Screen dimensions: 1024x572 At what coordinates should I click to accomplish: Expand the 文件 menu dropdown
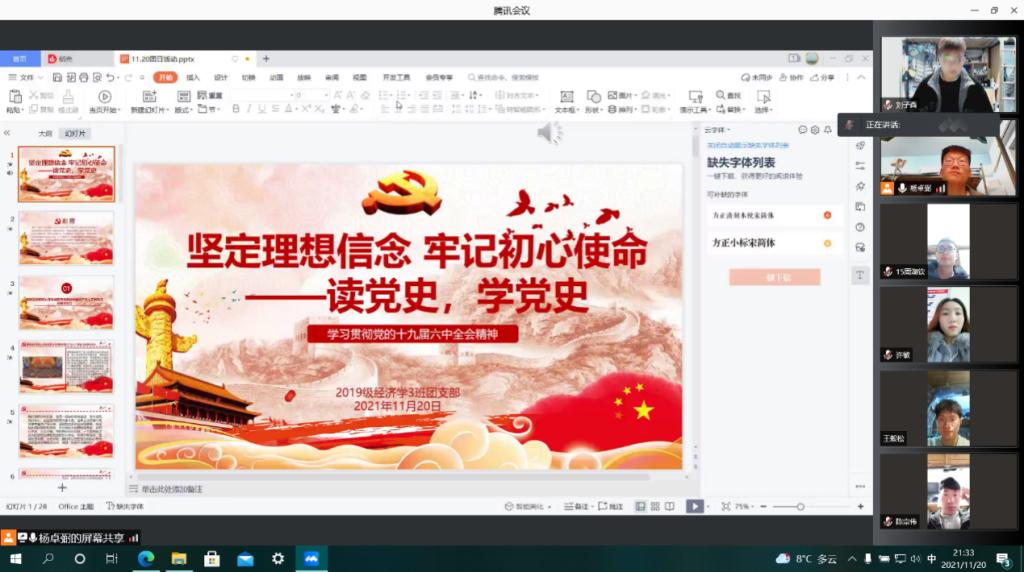[x=39, y=77]
